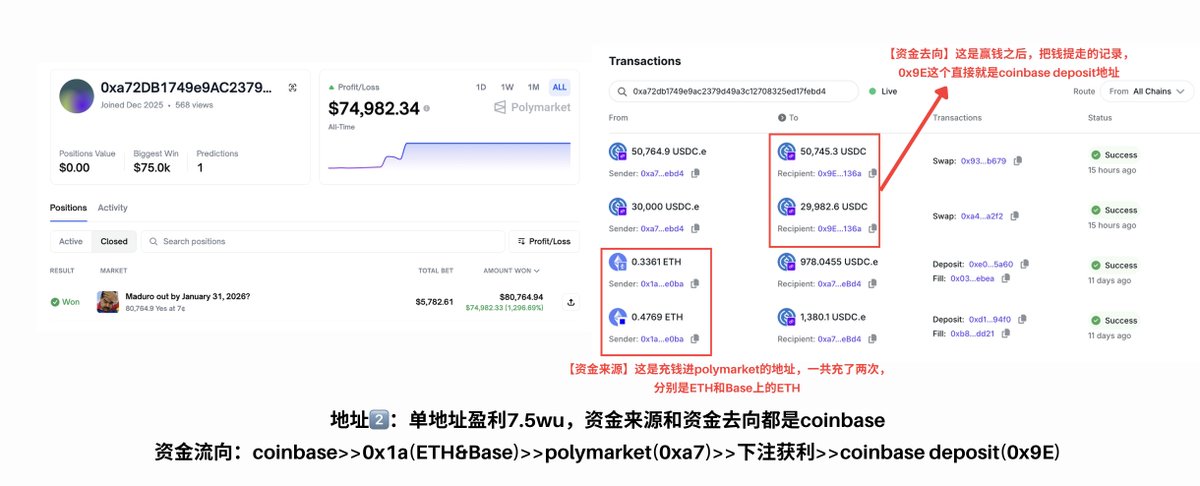1200x486 pixels.
Task: Select the 1W profit range
Action: (507, 87)
